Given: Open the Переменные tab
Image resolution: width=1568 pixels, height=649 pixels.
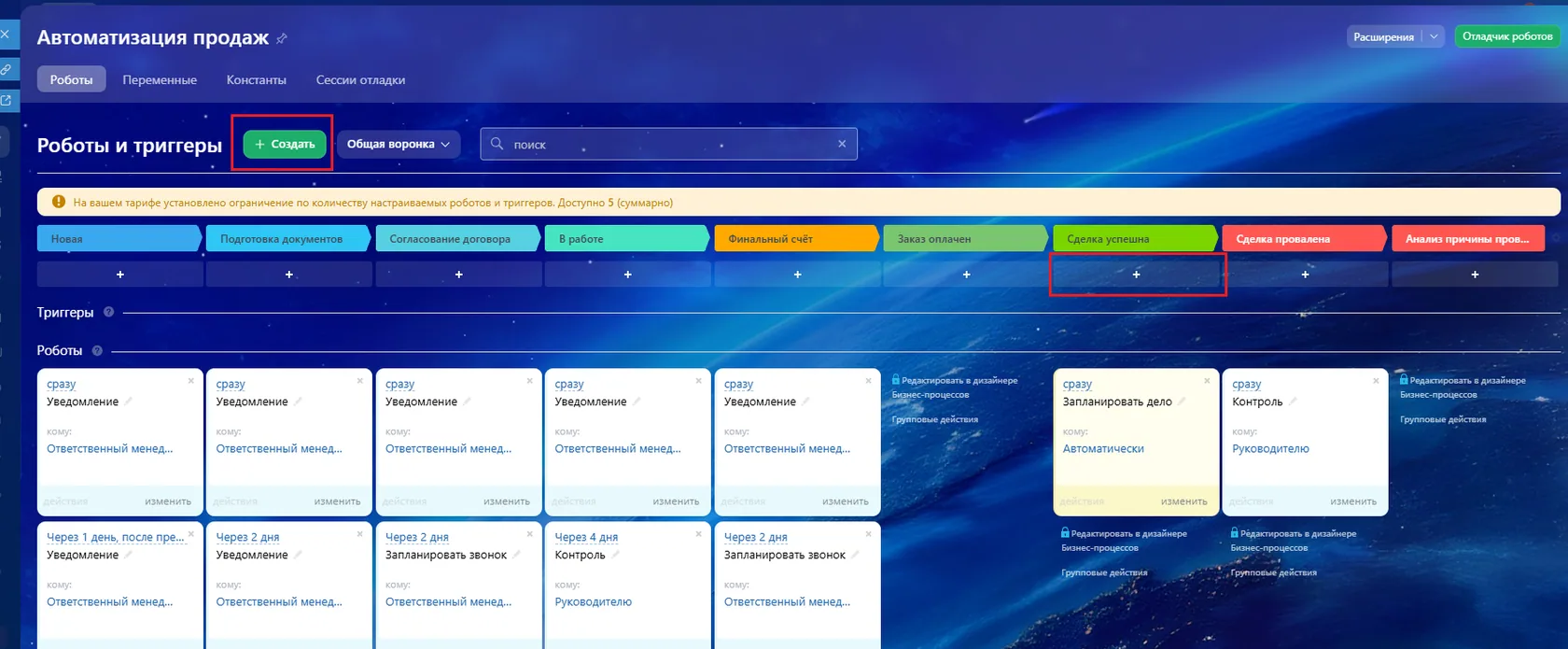Looking at the screenshot, I should (160, 79).
